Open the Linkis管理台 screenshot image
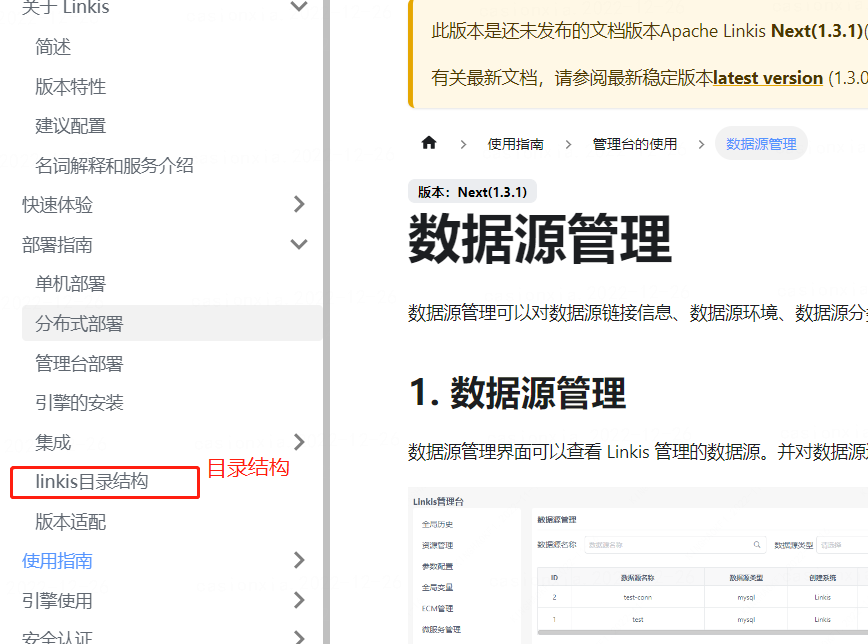This screenshot has height=644, width=868. pyautogui.click(x=638, y=565)
